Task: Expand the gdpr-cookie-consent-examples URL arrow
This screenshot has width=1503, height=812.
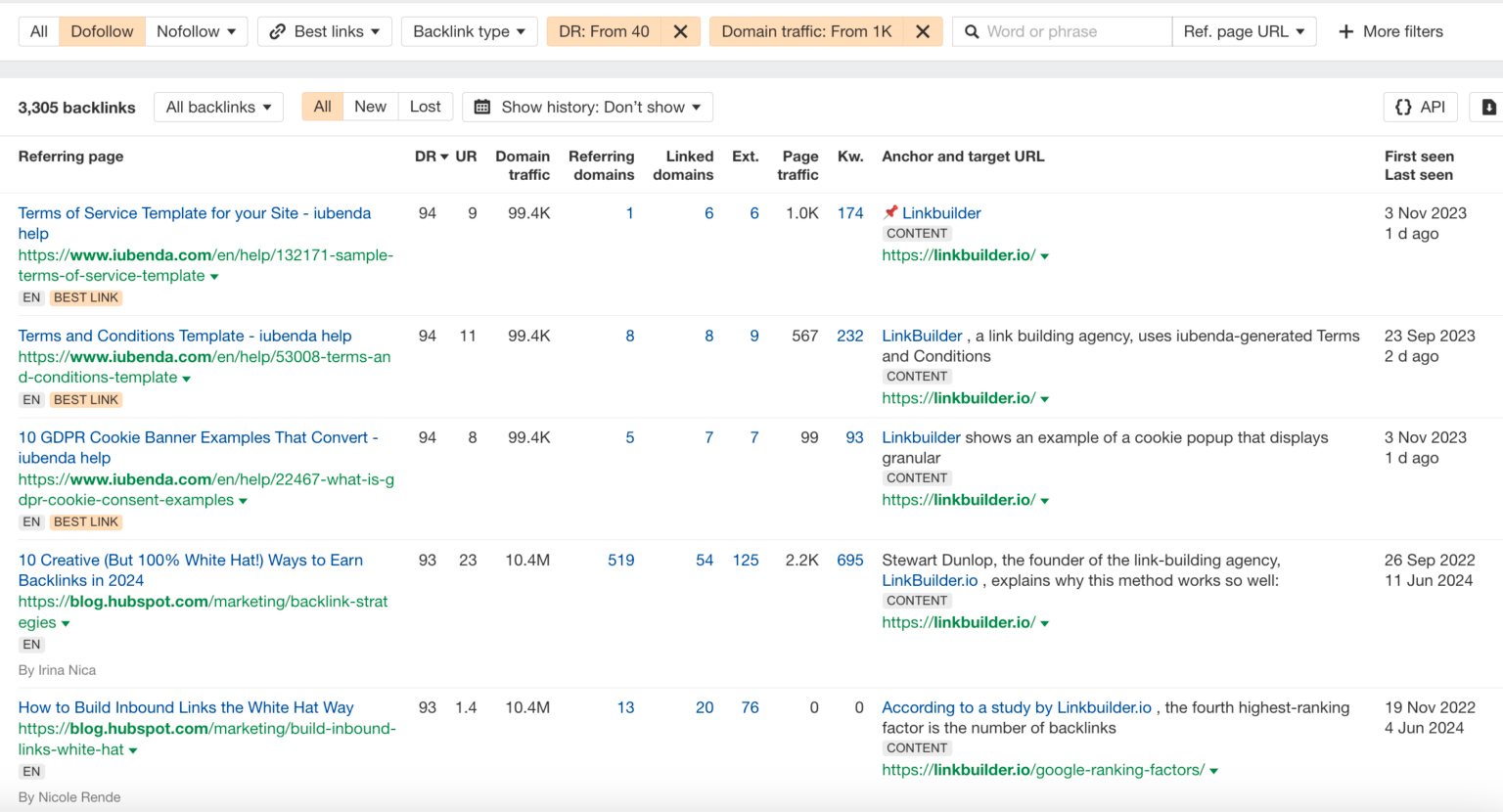Action: coord(243,501)
